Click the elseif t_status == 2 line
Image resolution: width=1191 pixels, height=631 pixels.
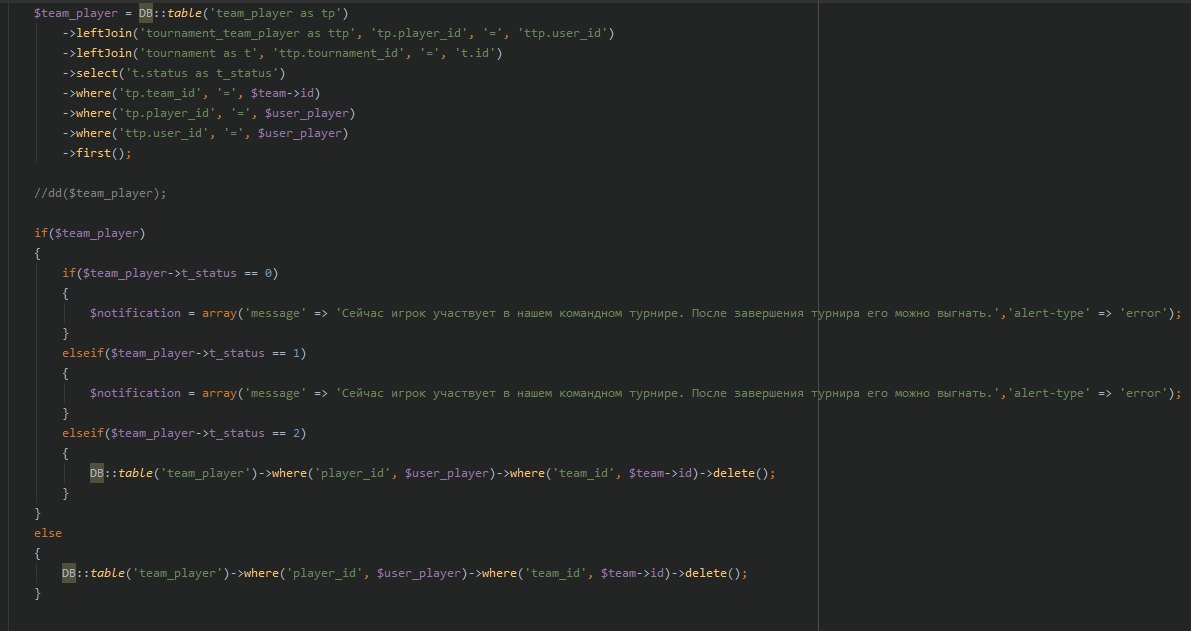185,433
